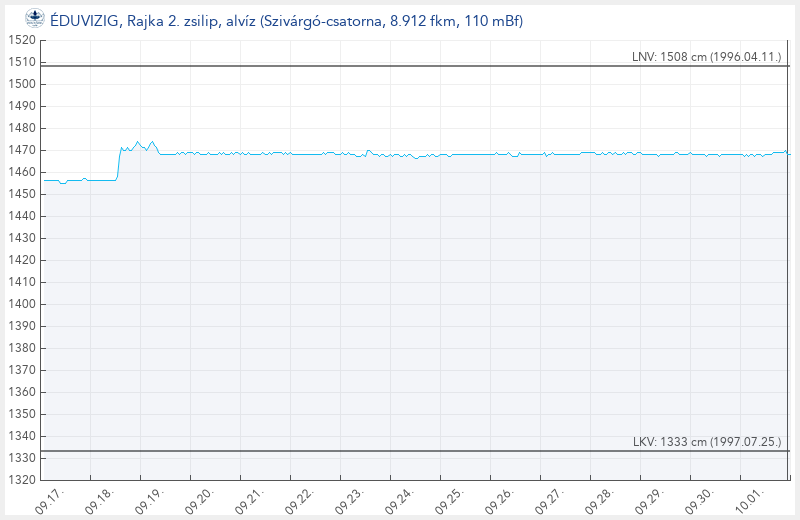Select the 1470 y-axis tick label

pyautogui.click(x=20, y=150)
